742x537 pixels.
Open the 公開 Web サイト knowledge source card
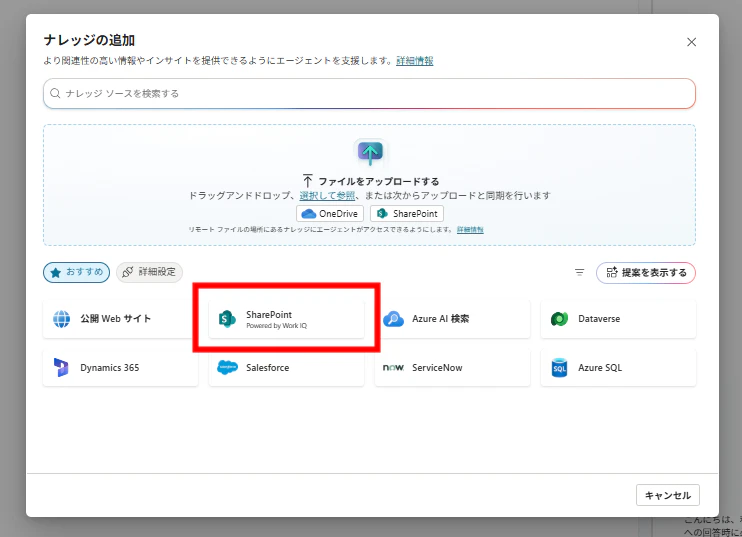click(120, 319)
